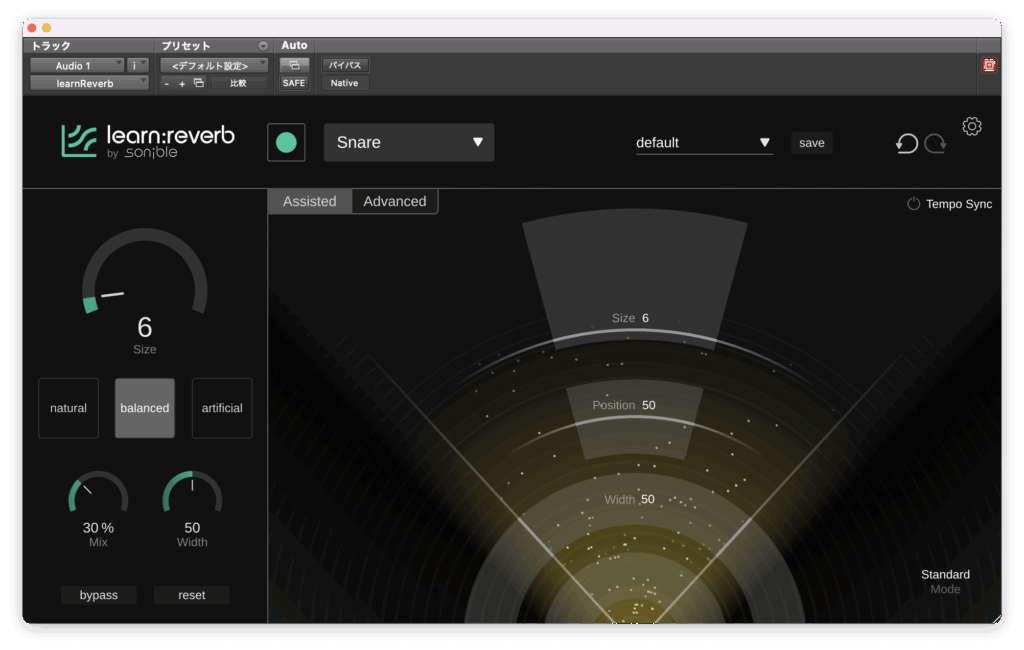Click the preset copy settings icon

point(199,83)
